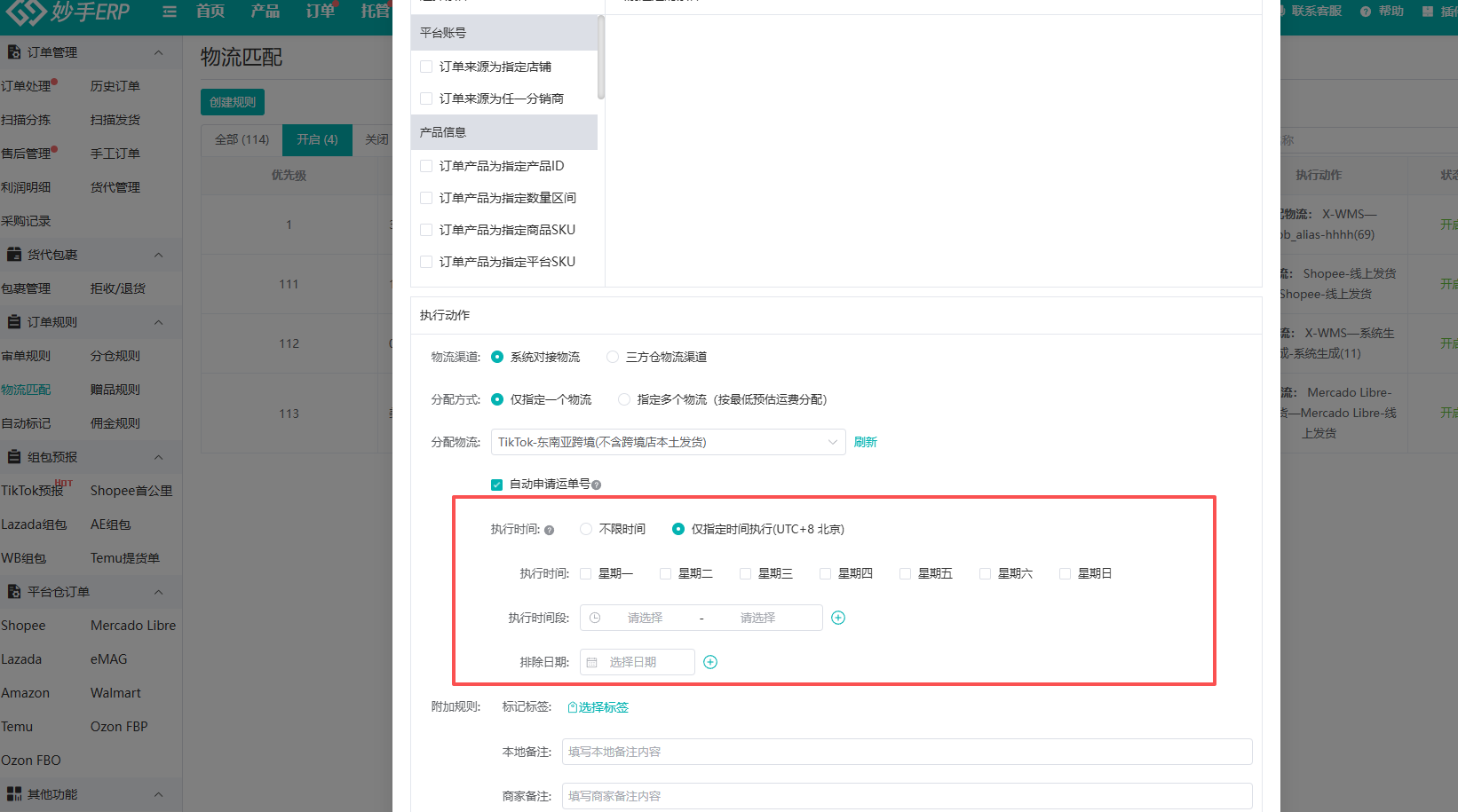Screen dimensions: 1458x812
Task: Uncheck 自动申请运单号 checkbox
Action: (x=497, y=485)
